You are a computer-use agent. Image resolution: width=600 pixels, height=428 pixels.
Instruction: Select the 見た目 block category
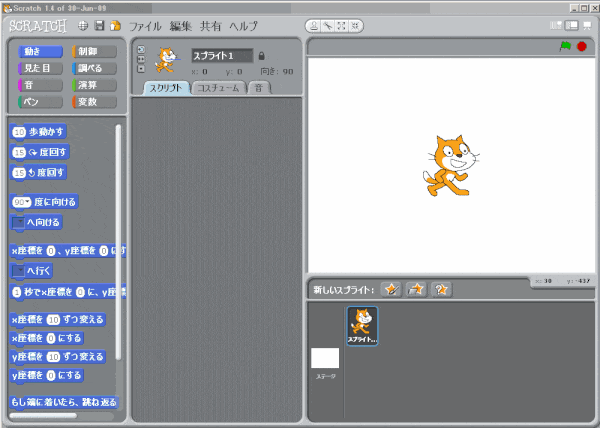tap(40, 68)
